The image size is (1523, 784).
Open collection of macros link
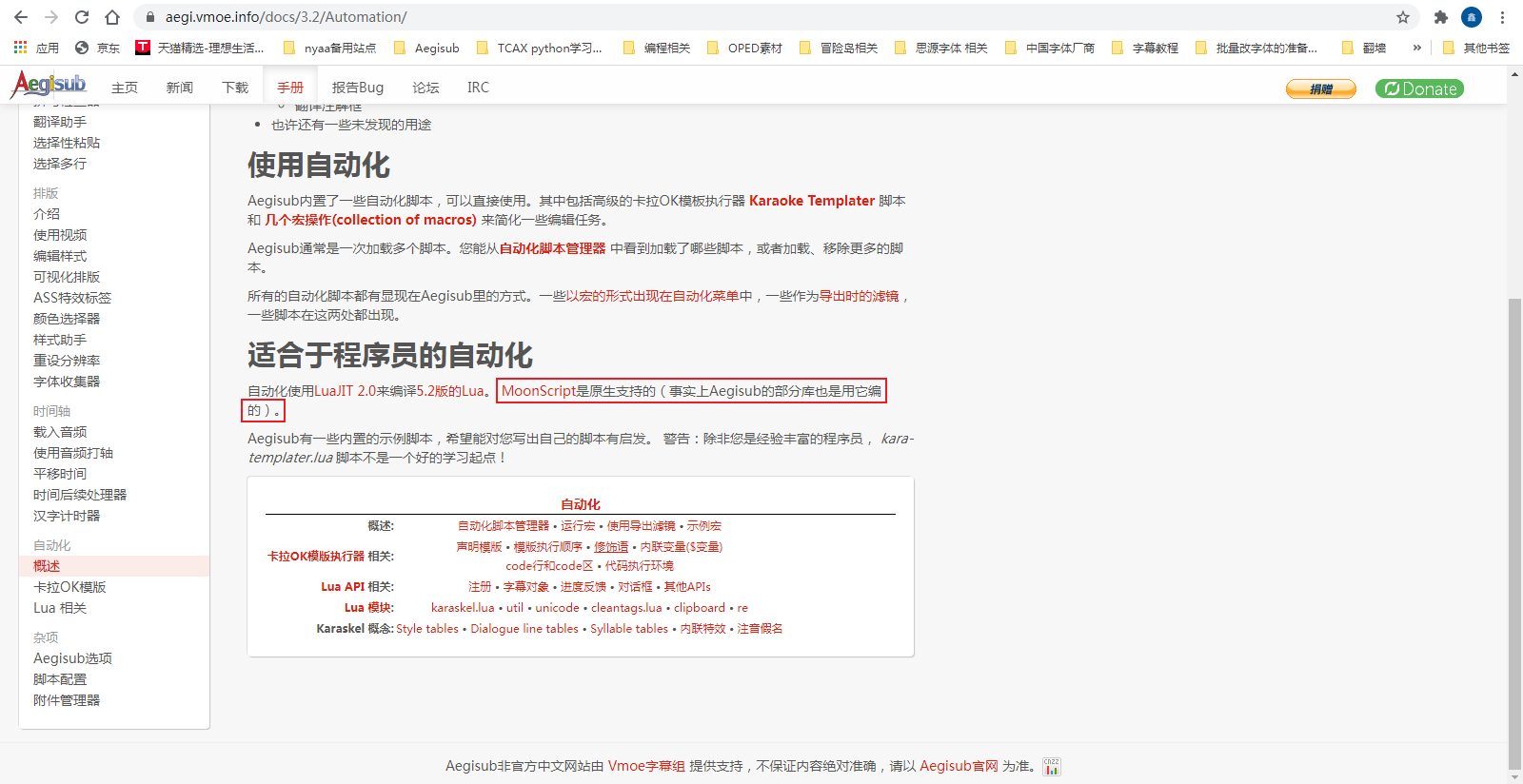pyautogui.click(x=370, y=220)
